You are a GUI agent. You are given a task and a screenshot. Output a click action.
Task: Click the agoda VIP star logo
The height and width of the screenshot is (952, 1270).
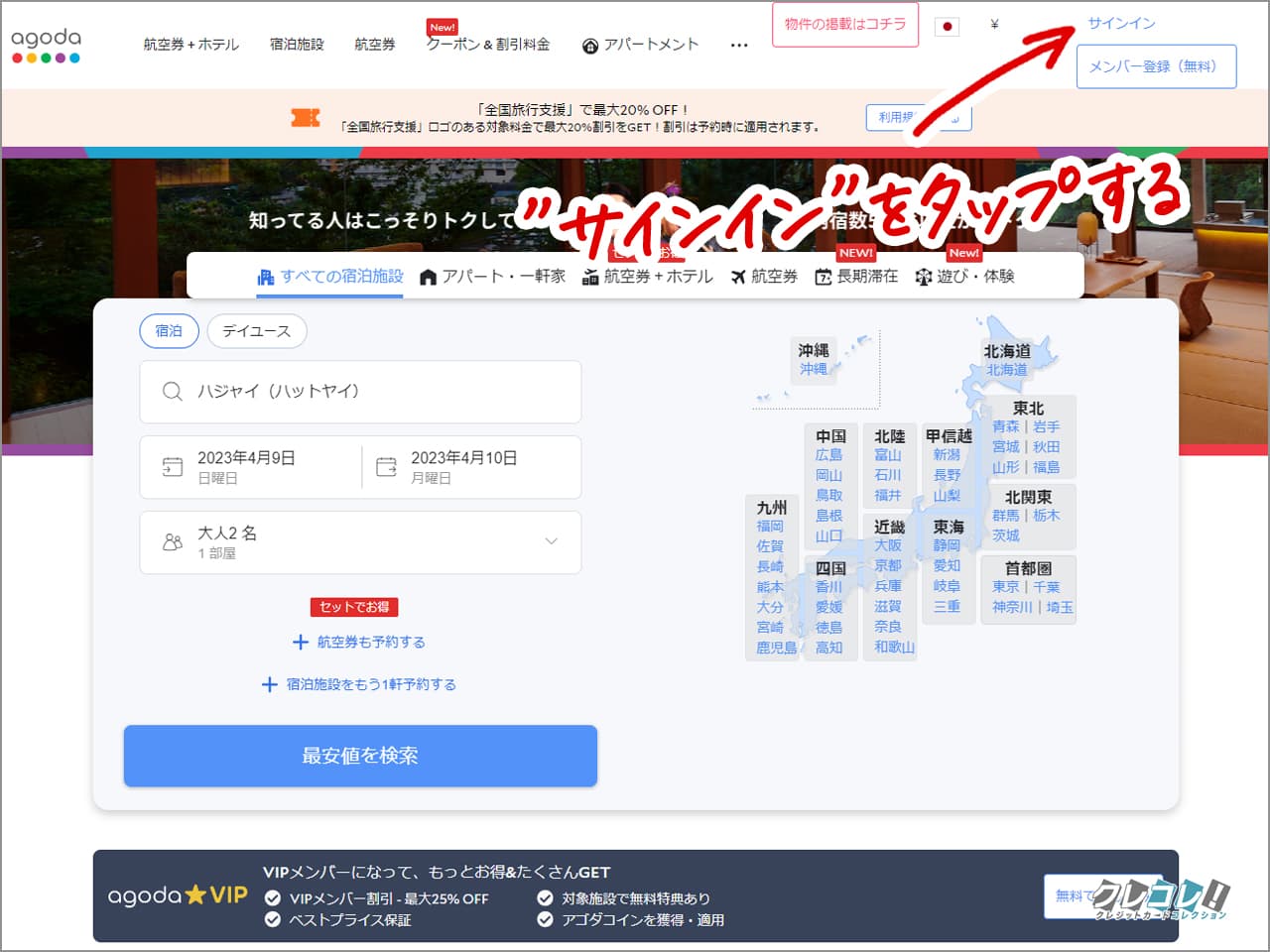[x=179, y=895]
